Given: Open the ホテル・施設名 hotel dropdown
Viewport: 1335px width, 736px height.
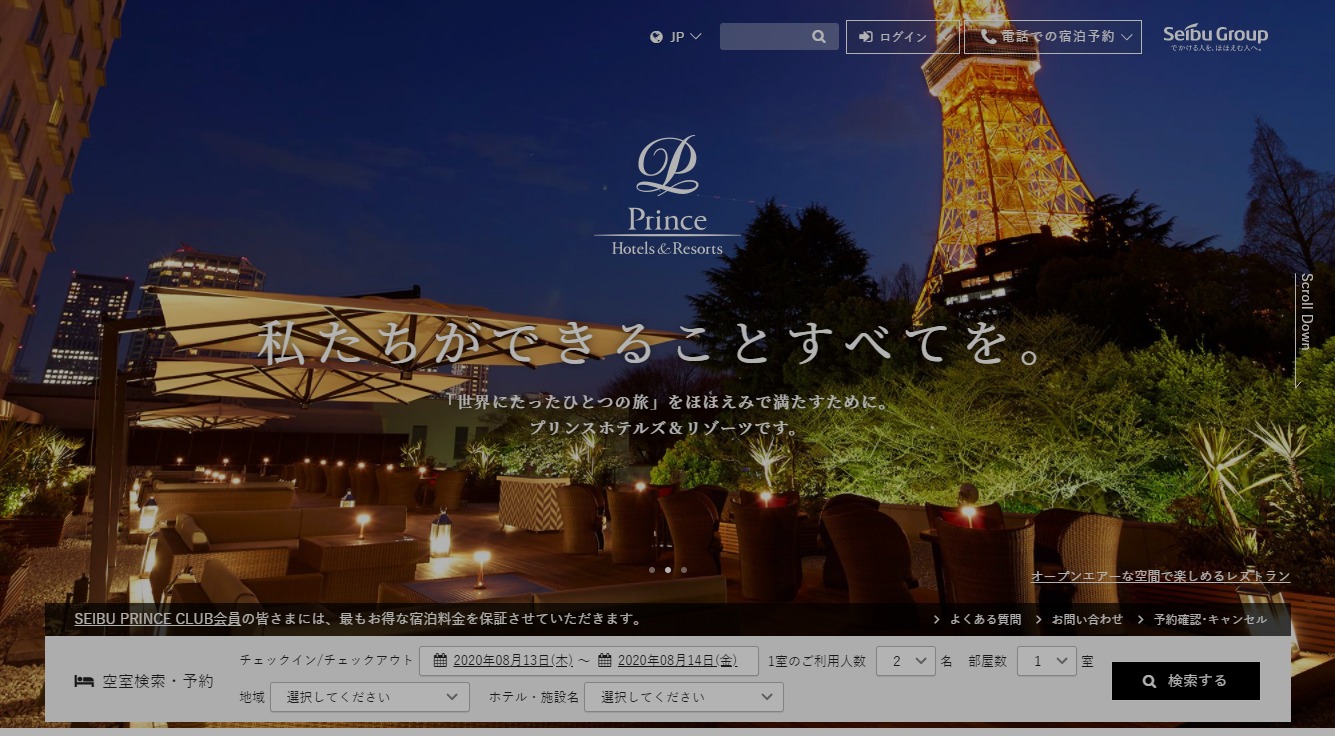Looking at the screenshot, I should [x=683, y=697].
